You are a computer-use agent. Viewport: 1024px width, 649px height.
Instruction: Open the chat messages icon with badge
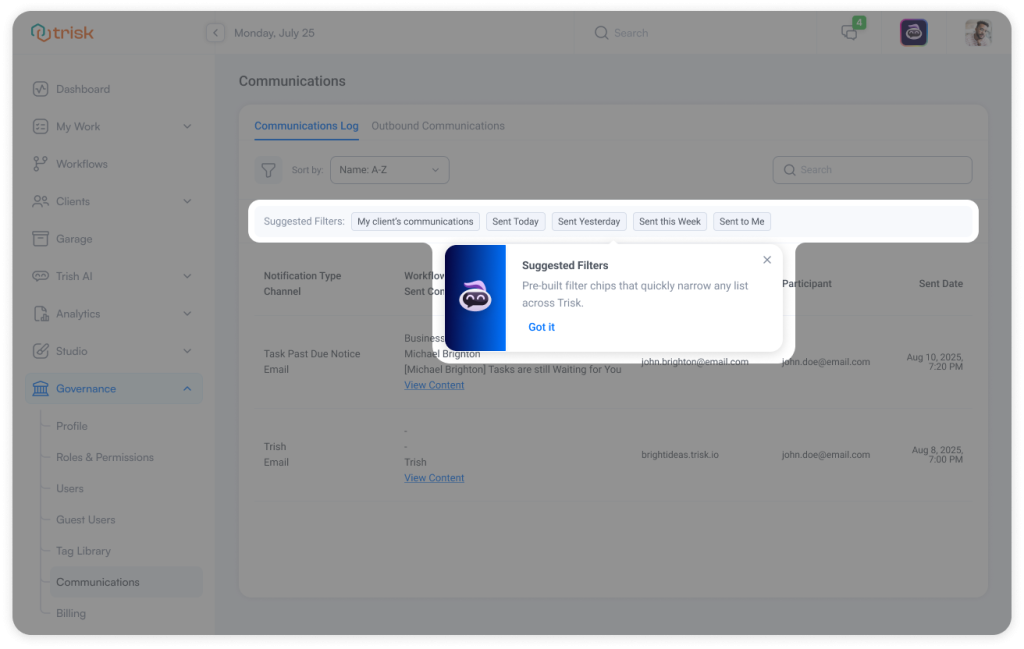click(850, 32)
